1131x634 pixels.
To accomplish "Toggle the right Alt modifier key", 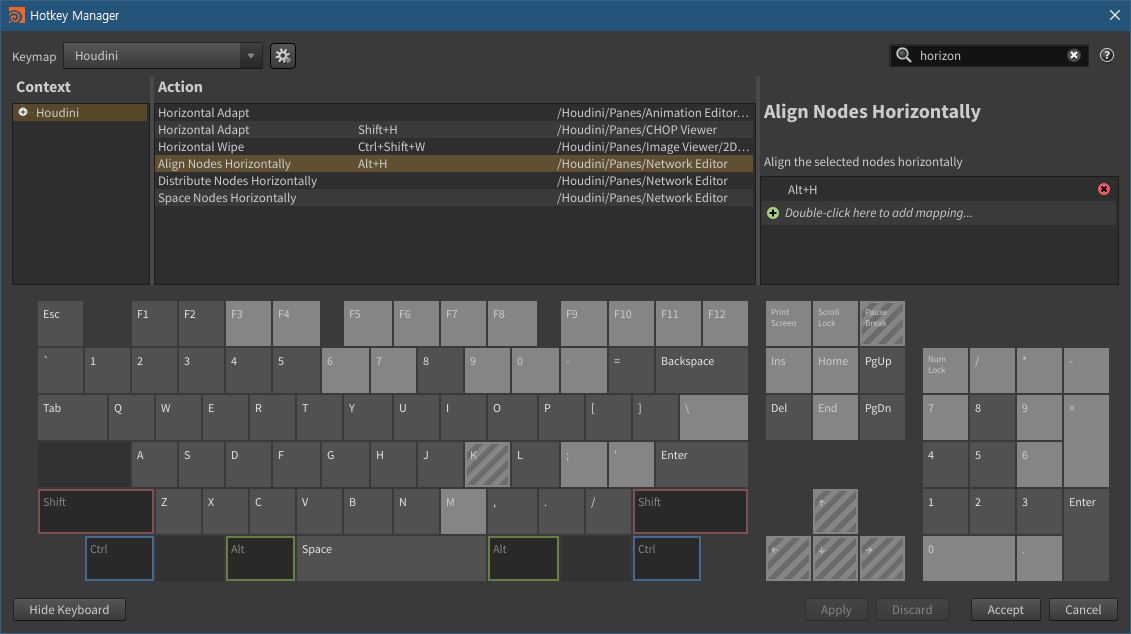I will [x=524, y=558].
